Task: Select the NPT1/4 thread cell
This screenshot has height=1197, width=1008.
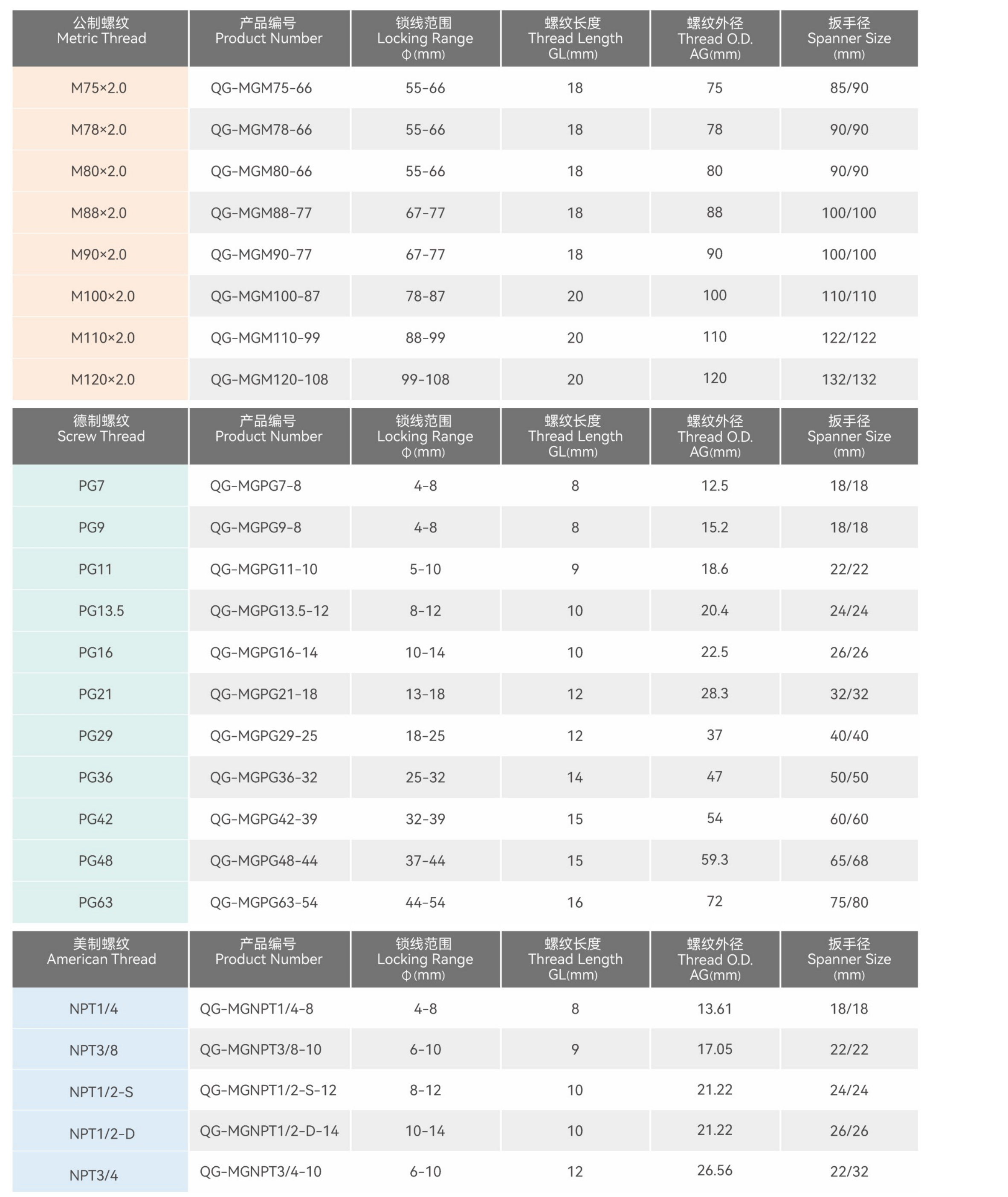Action: pos(94,1009)
